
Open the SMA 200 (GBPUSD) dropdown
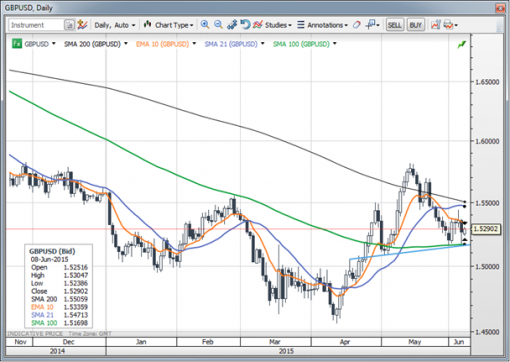(x=126, y=44)
